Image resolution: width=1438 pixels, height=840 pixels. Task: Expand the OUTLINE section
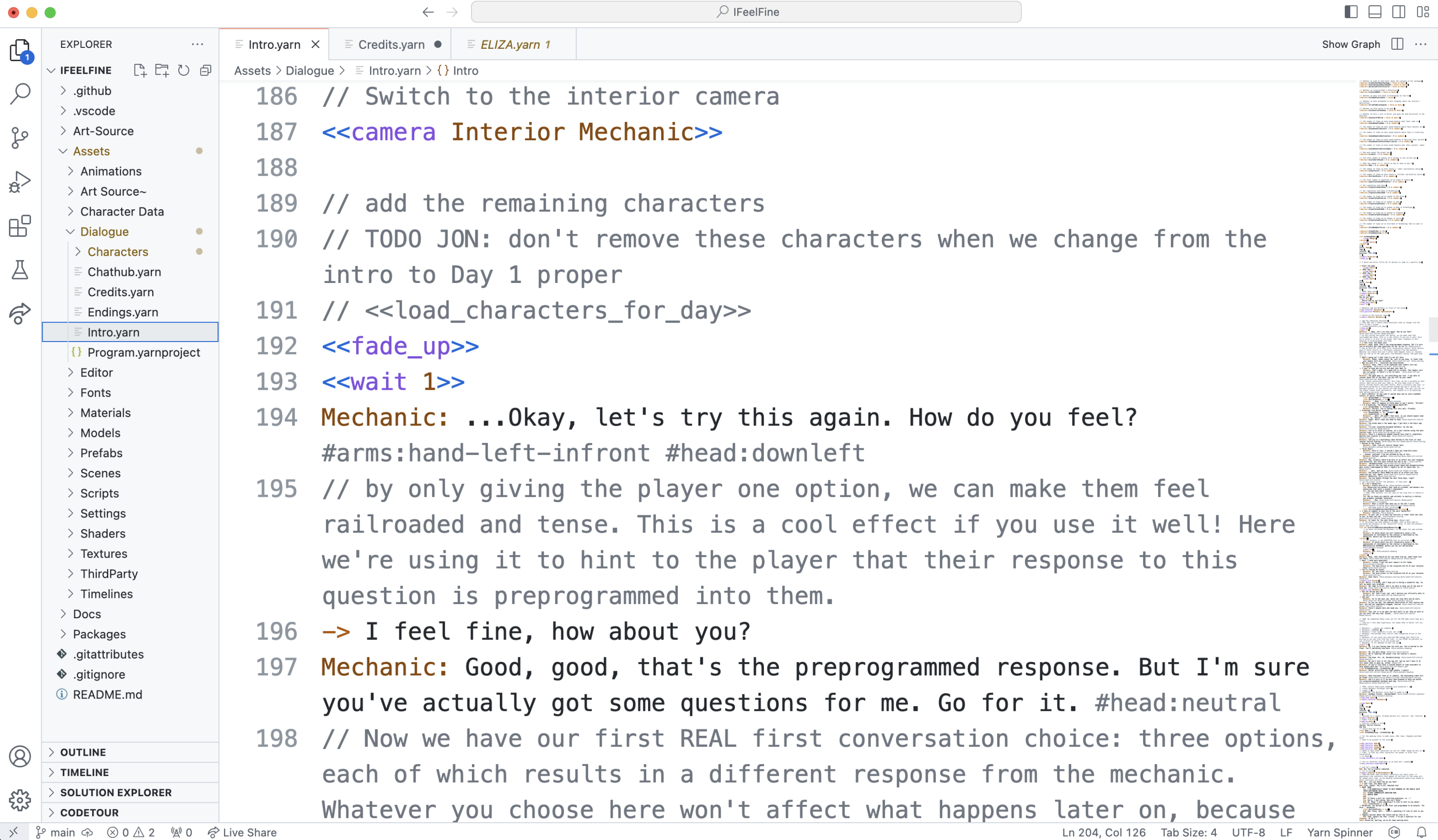pyautogui.click(x=83, y=752)
